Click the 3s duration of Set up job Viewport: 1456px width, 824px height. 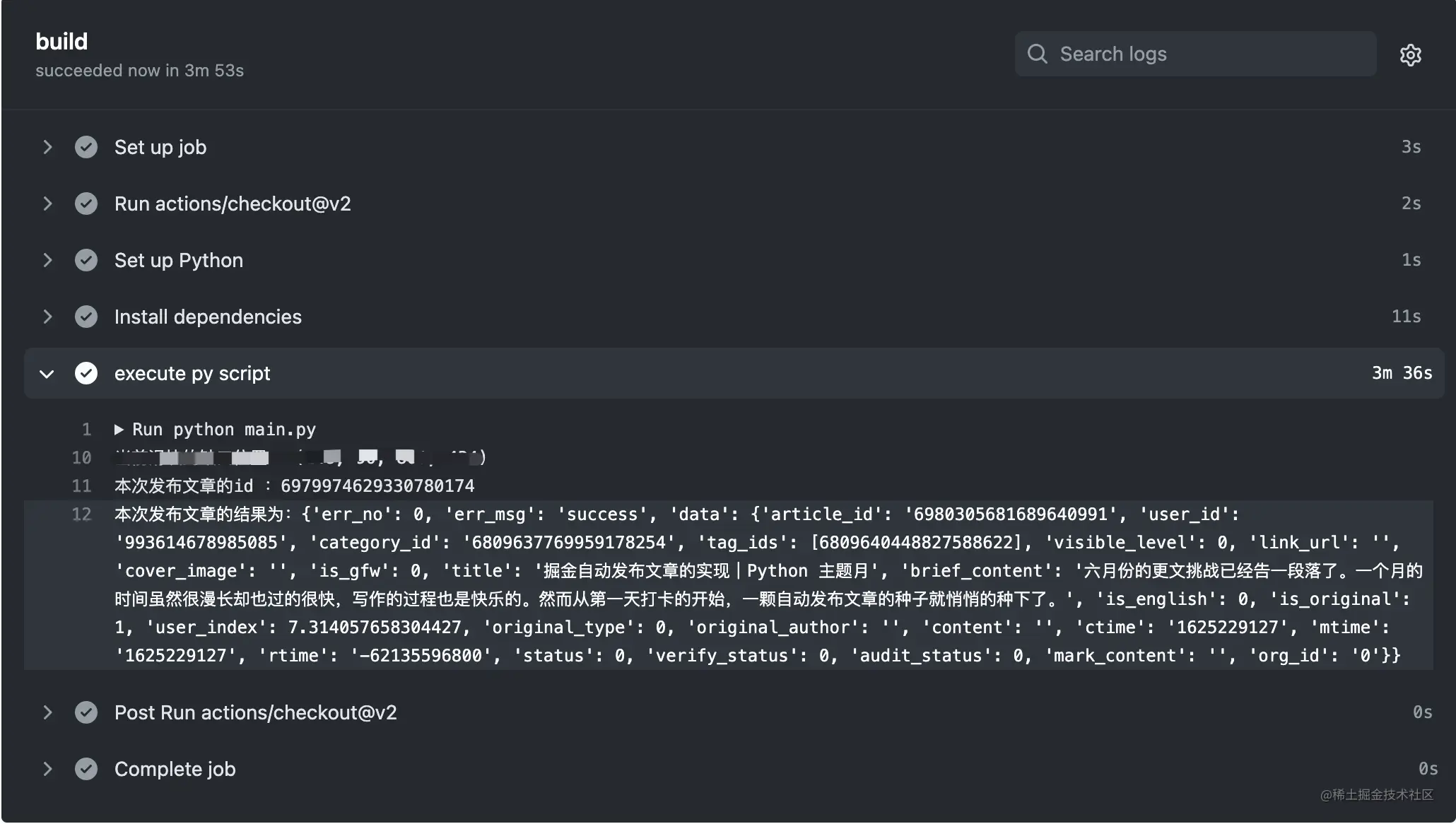pos(1411,147)
